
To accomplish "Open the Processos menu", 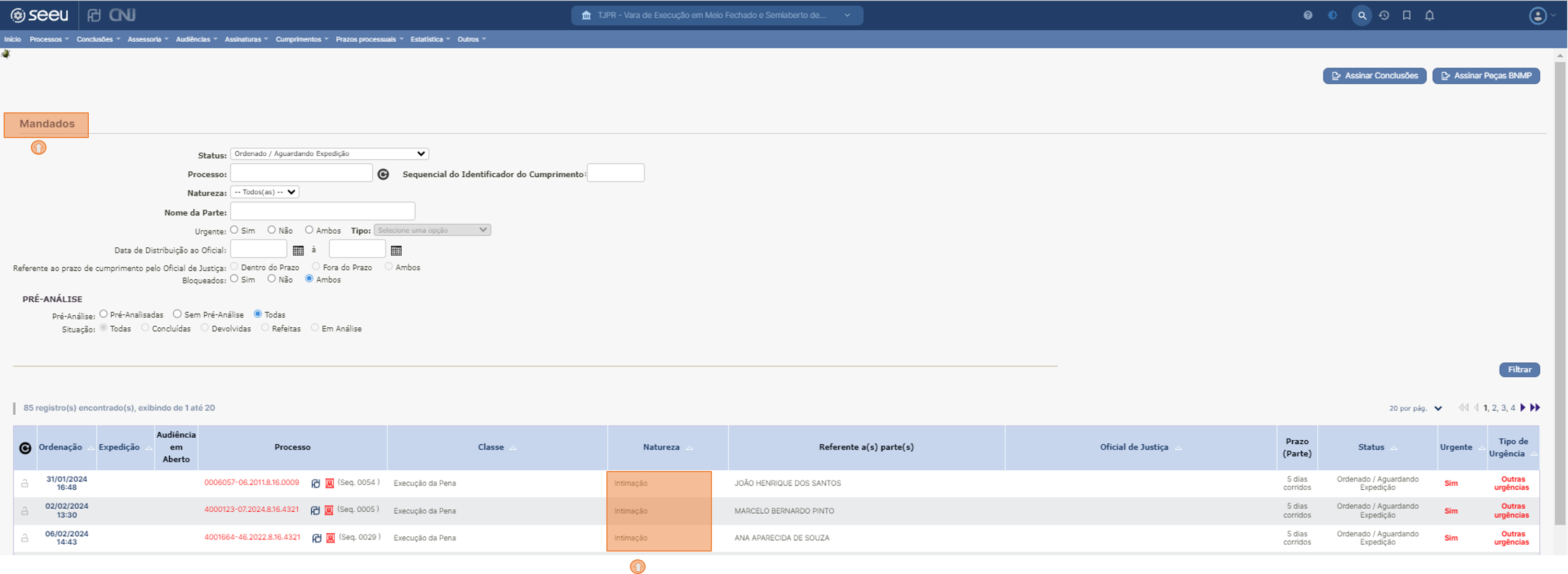I will tap(49, 39).
